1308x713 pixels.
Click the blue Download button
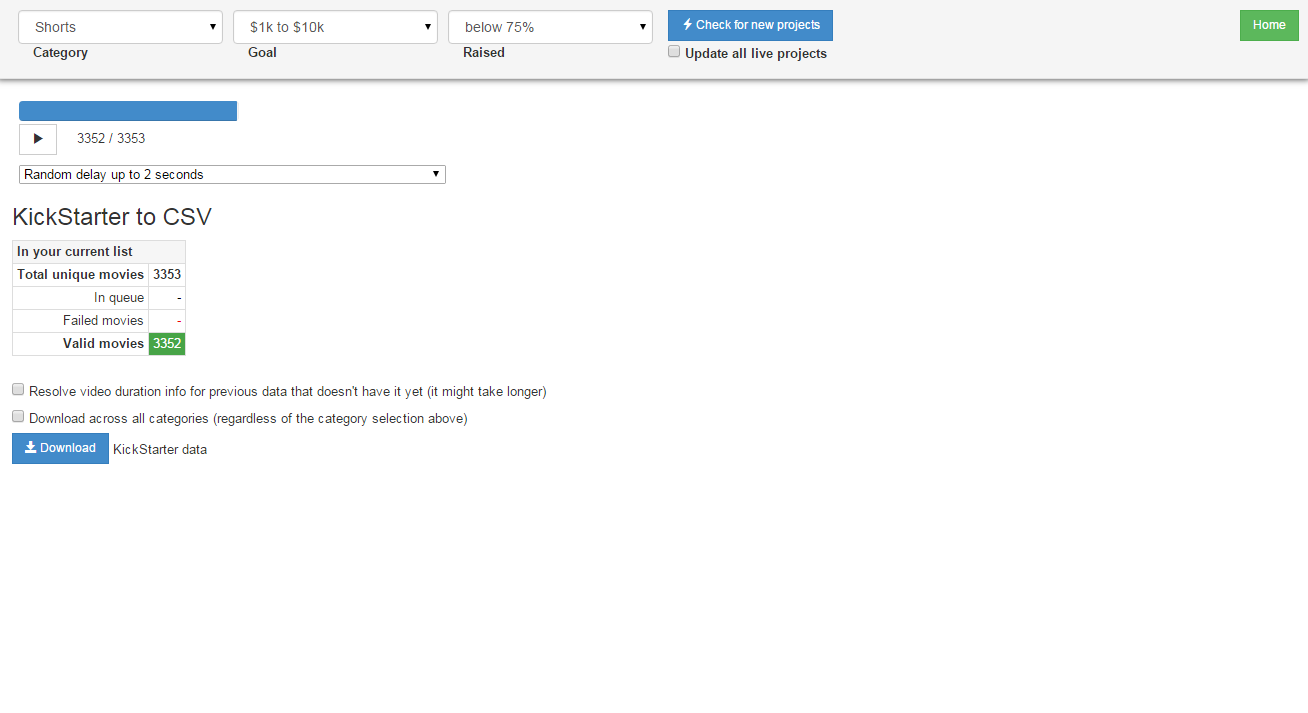click(x=60, y=448)
